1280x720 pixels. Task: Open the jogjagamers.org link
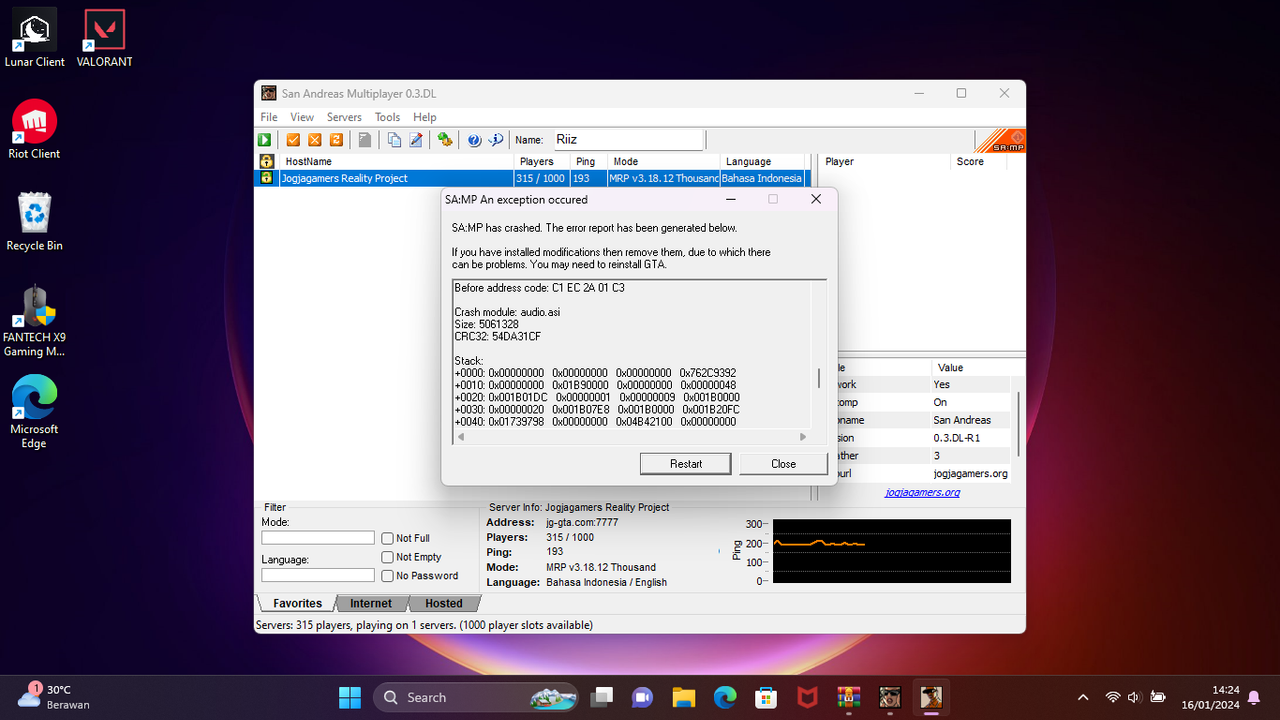point(922,492)
